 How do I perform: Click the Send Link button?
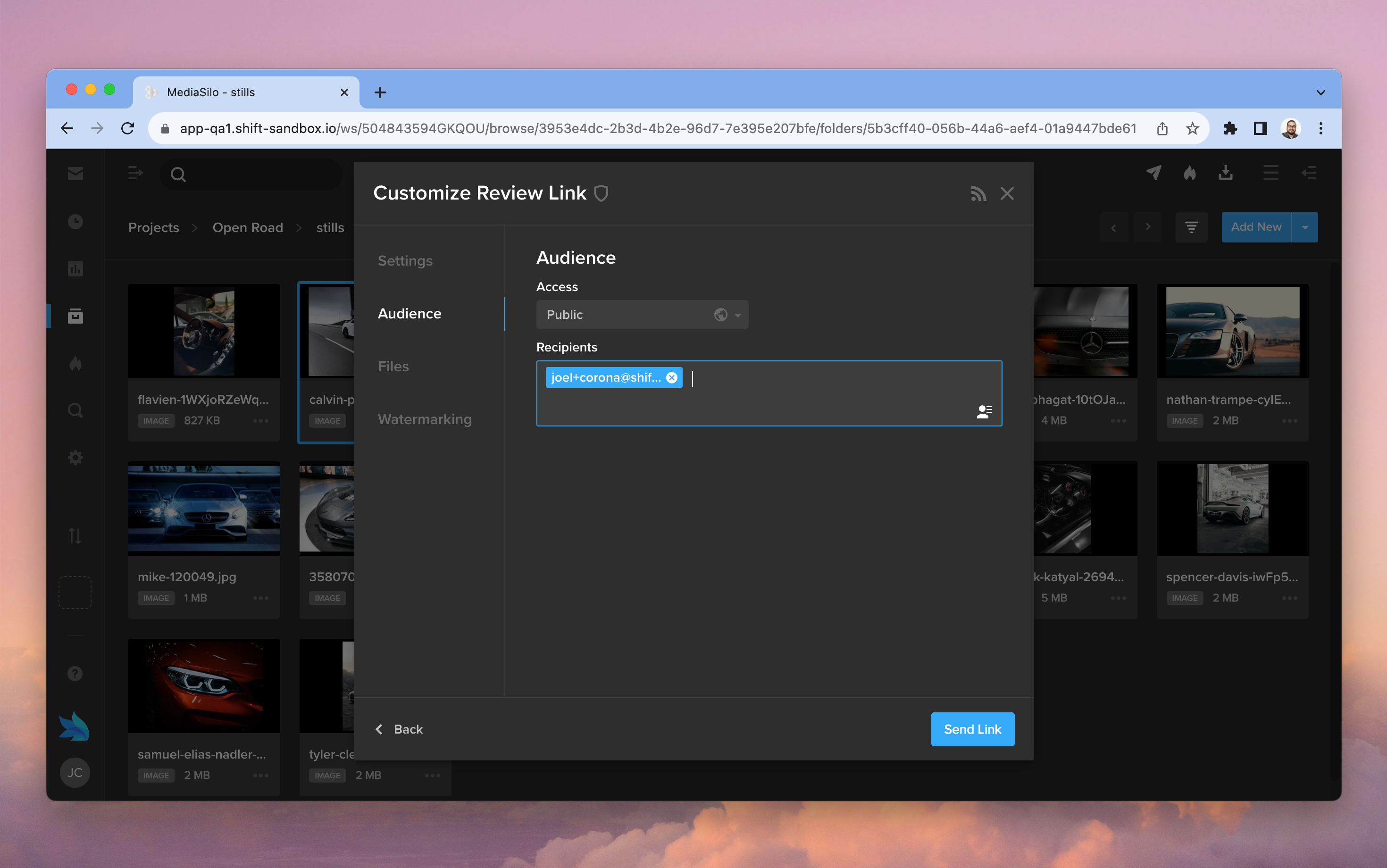coord(972,729)
